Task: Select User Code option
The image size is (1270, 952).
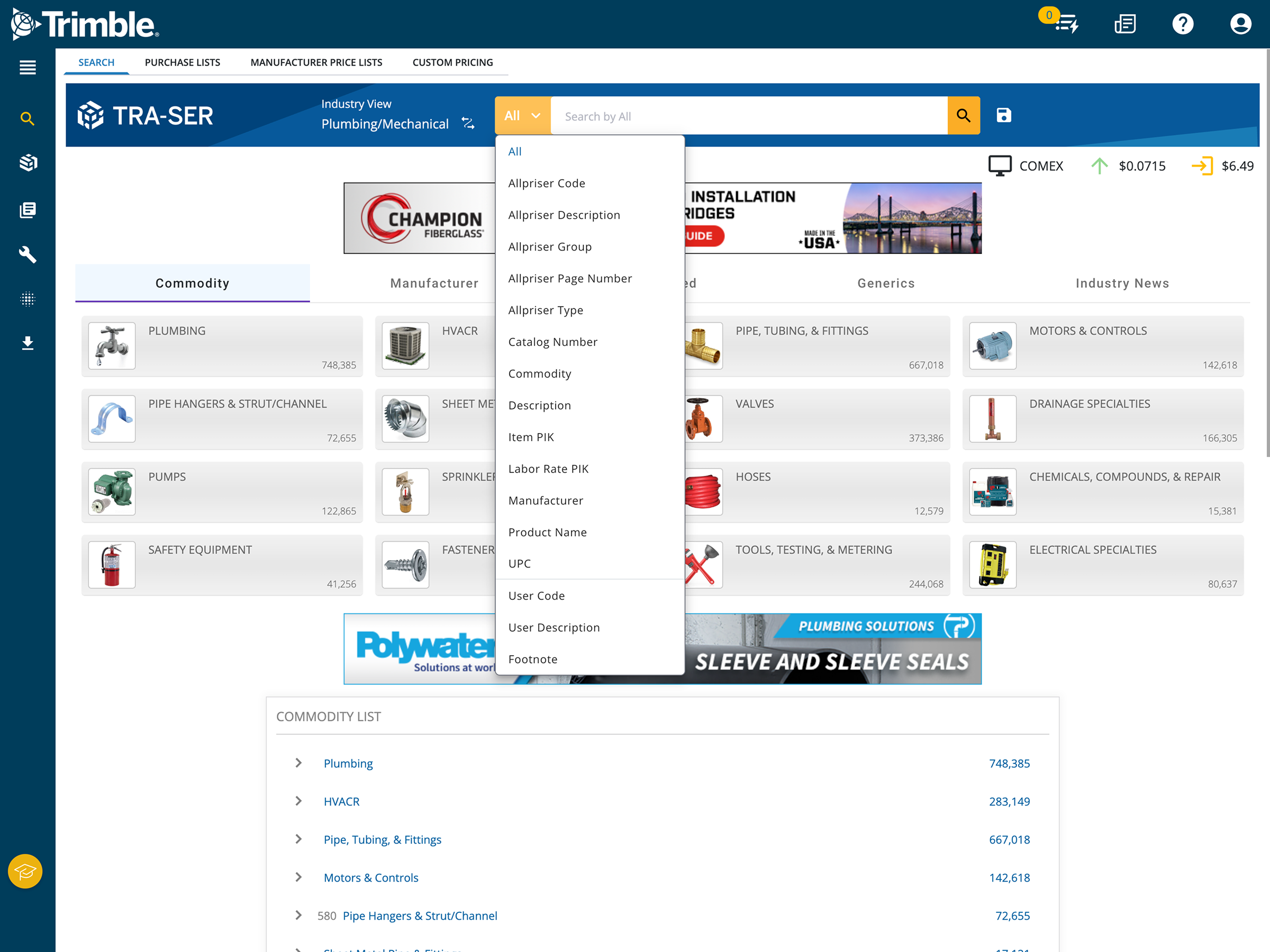Action: point(589,596)
